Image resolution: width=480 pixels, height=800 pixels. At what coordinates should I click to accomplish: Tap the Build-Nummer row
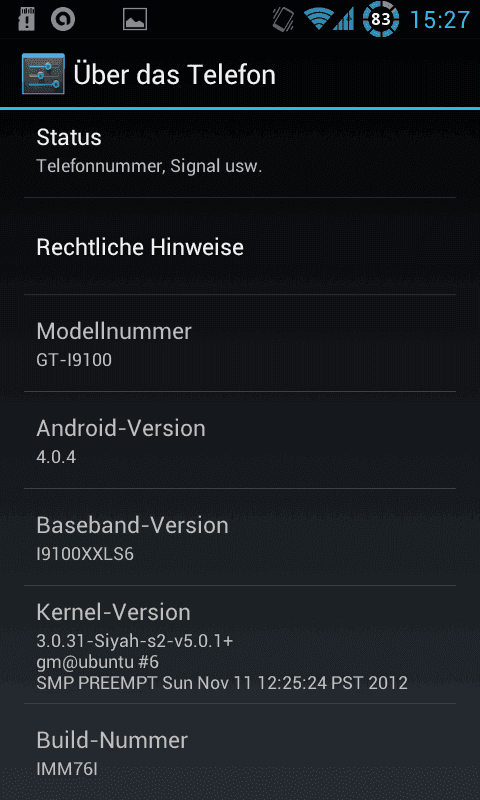pos(240,752)
